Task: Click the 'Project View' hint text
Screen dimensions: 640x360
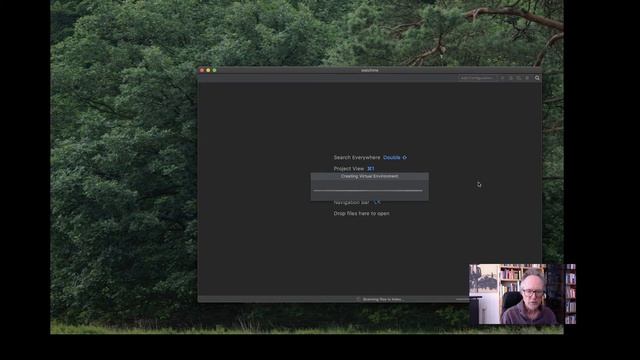Action: [x=349, y=169]
